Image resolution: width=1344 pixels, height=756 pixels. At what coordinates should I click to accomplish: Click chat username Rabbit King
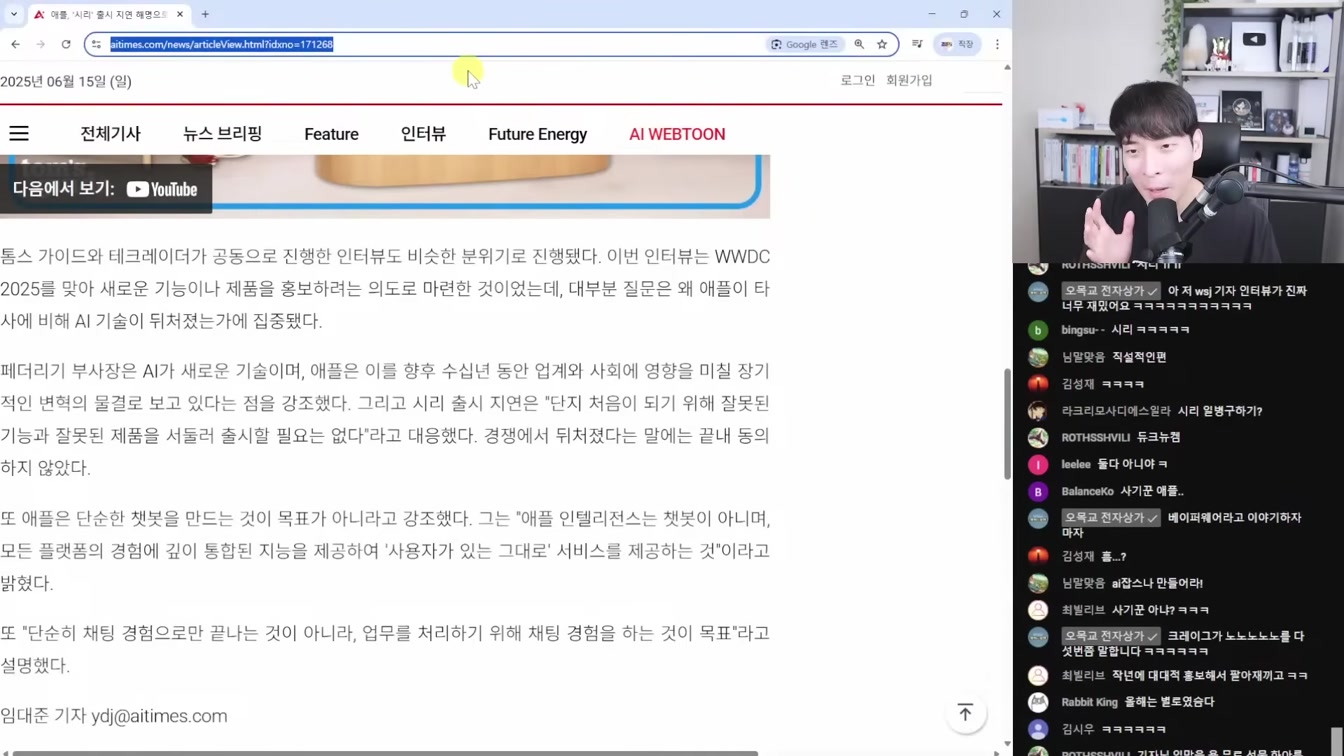(1090, 702)
